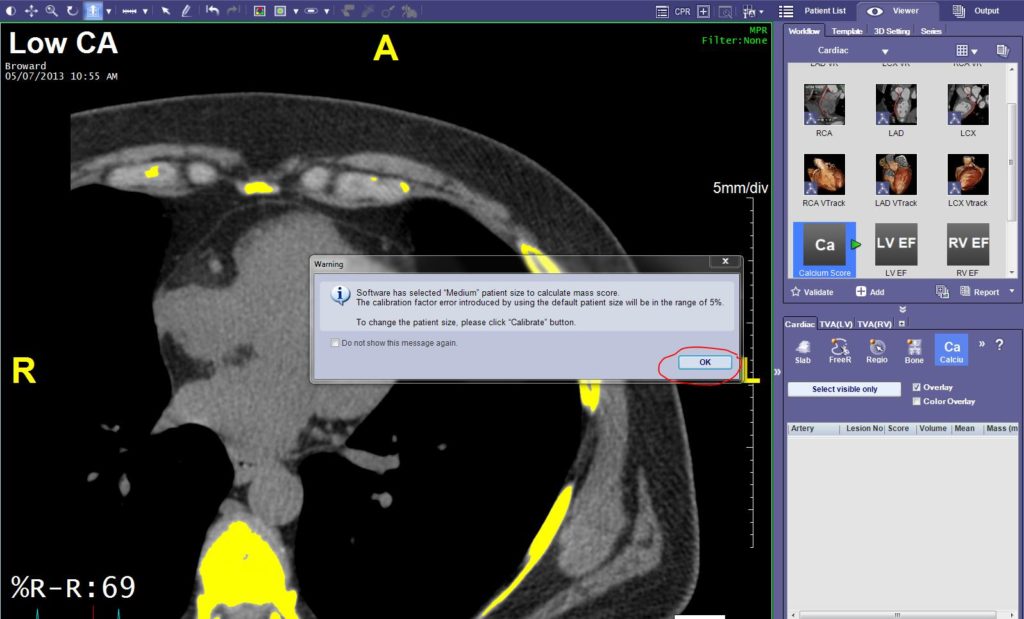Select the 3D Setting tab

tap(891, 31)
